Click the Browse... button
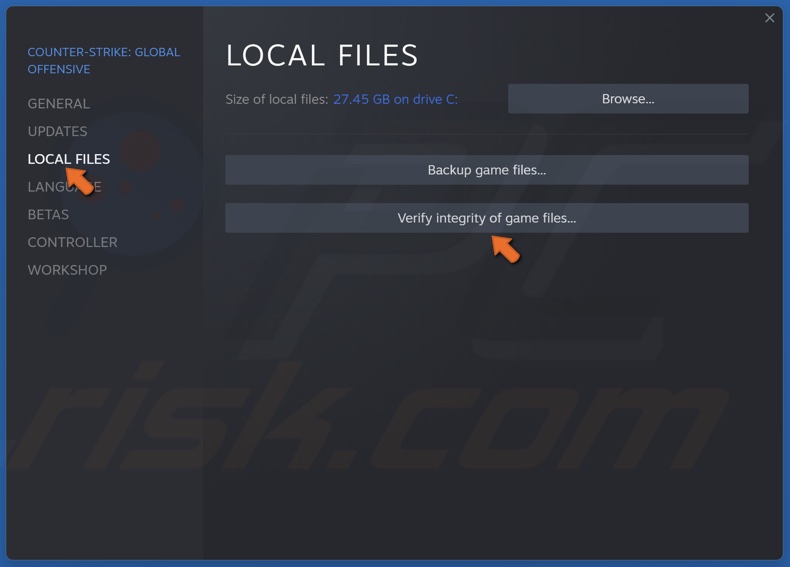This screenshot has width=790, height=567. pos(628,99)
